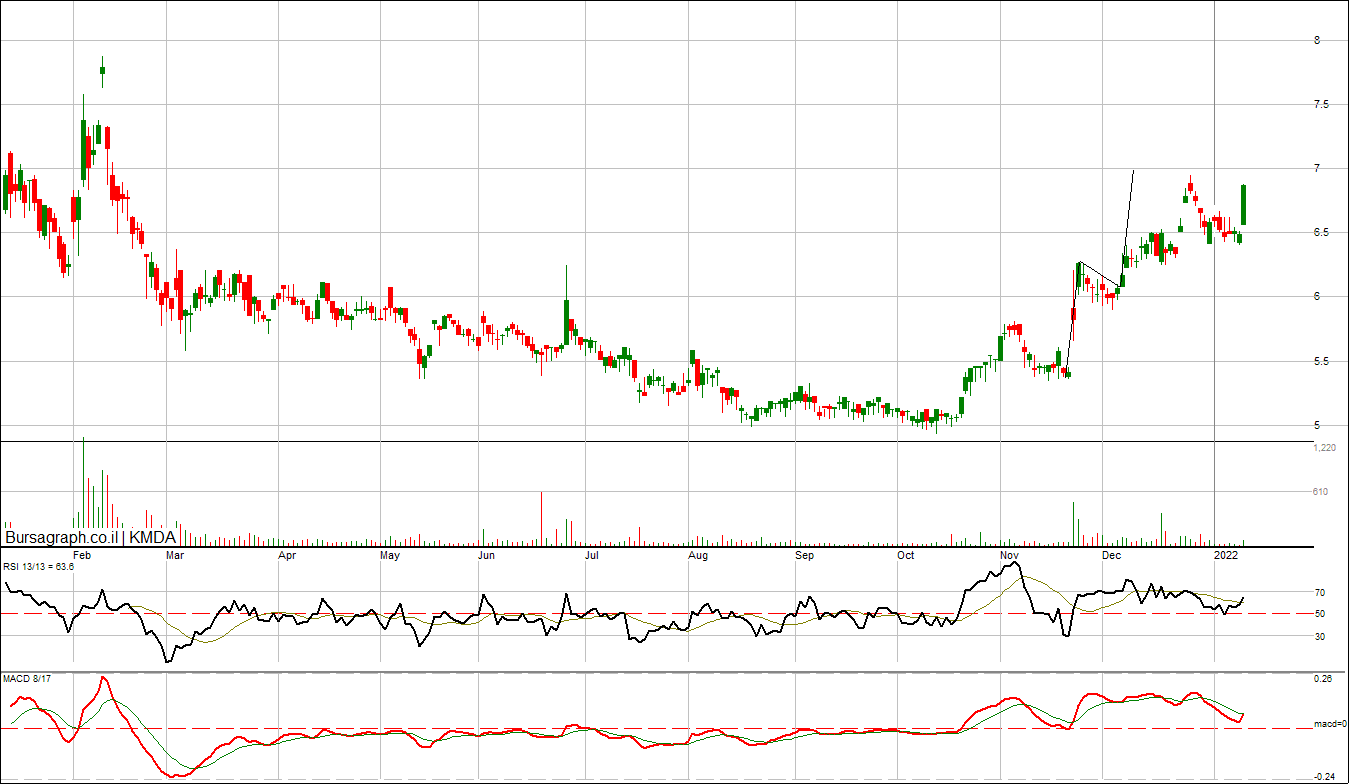The width and height of the screenshot is (1349, 784).
Task: Select the "Jun" month label
Action: (x=487, y=554)
